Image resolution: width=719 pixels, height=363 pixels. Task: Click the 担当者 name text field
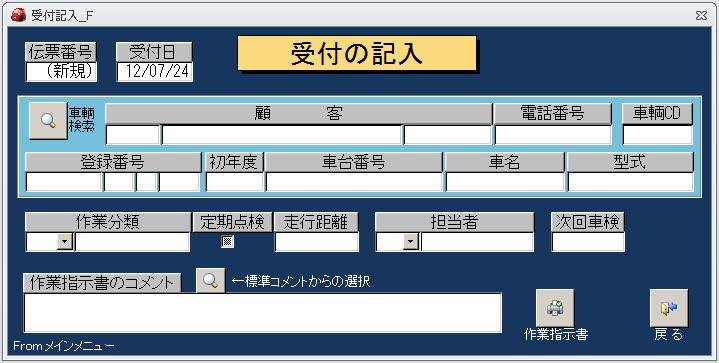(477, 242)
